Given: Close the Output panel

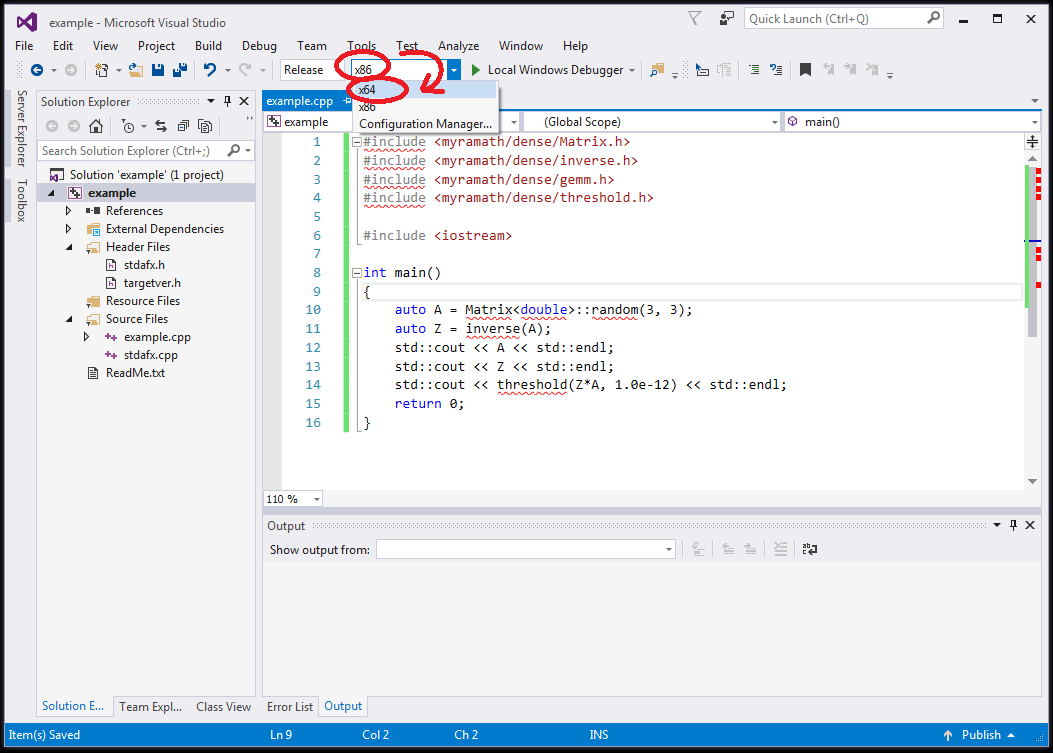Looking at the screenshot, I should [1030, 525].
